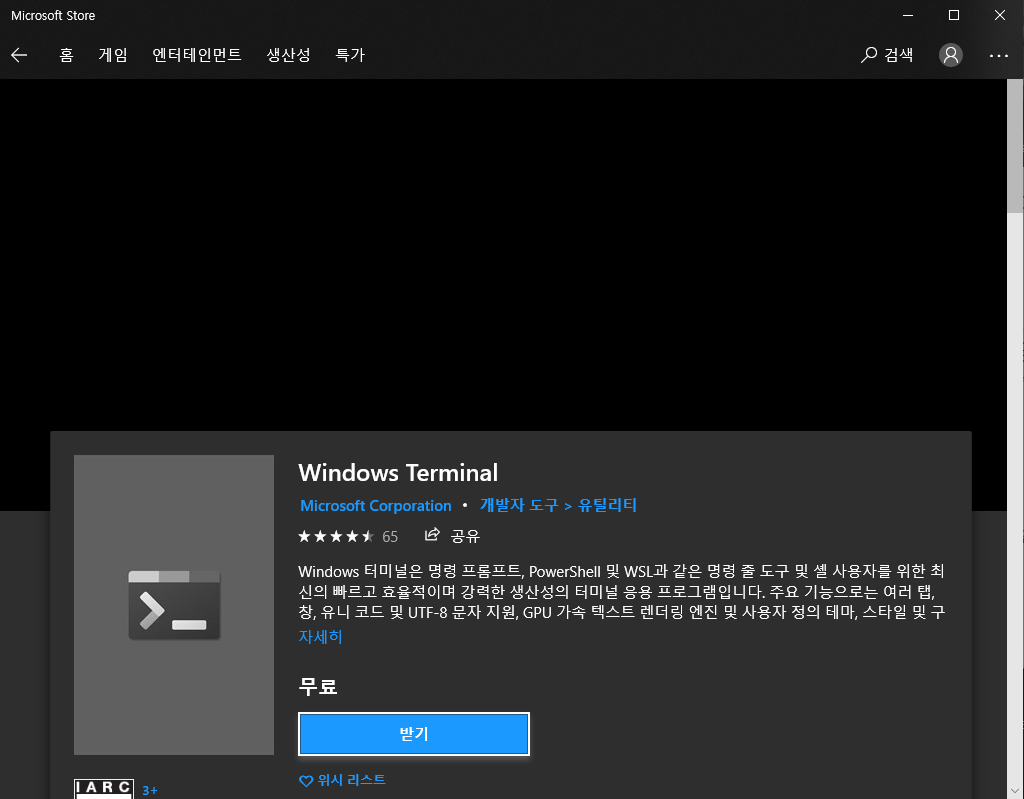Open the user account profile icon
Viewport: 1024px width, 799px height.
(951, 55)
